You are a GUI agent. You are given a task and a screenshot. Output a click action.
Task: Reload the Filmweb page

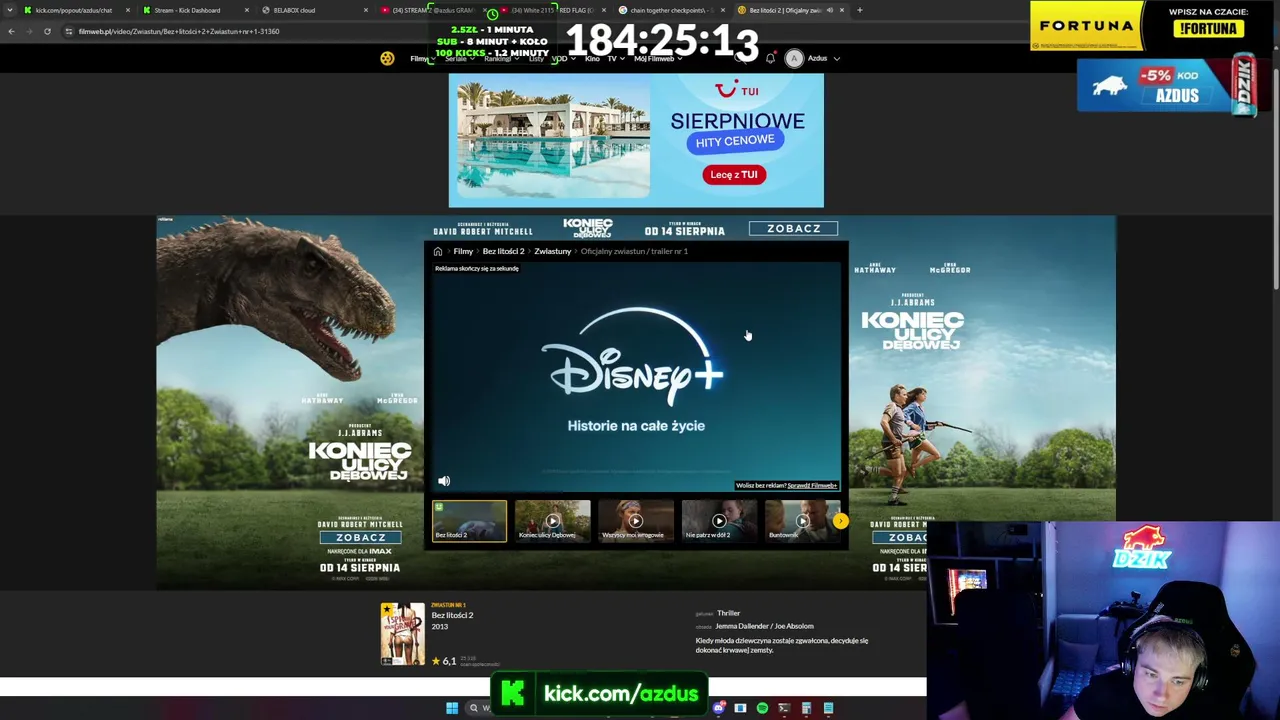pyautogui.click(x=47, y=31)
